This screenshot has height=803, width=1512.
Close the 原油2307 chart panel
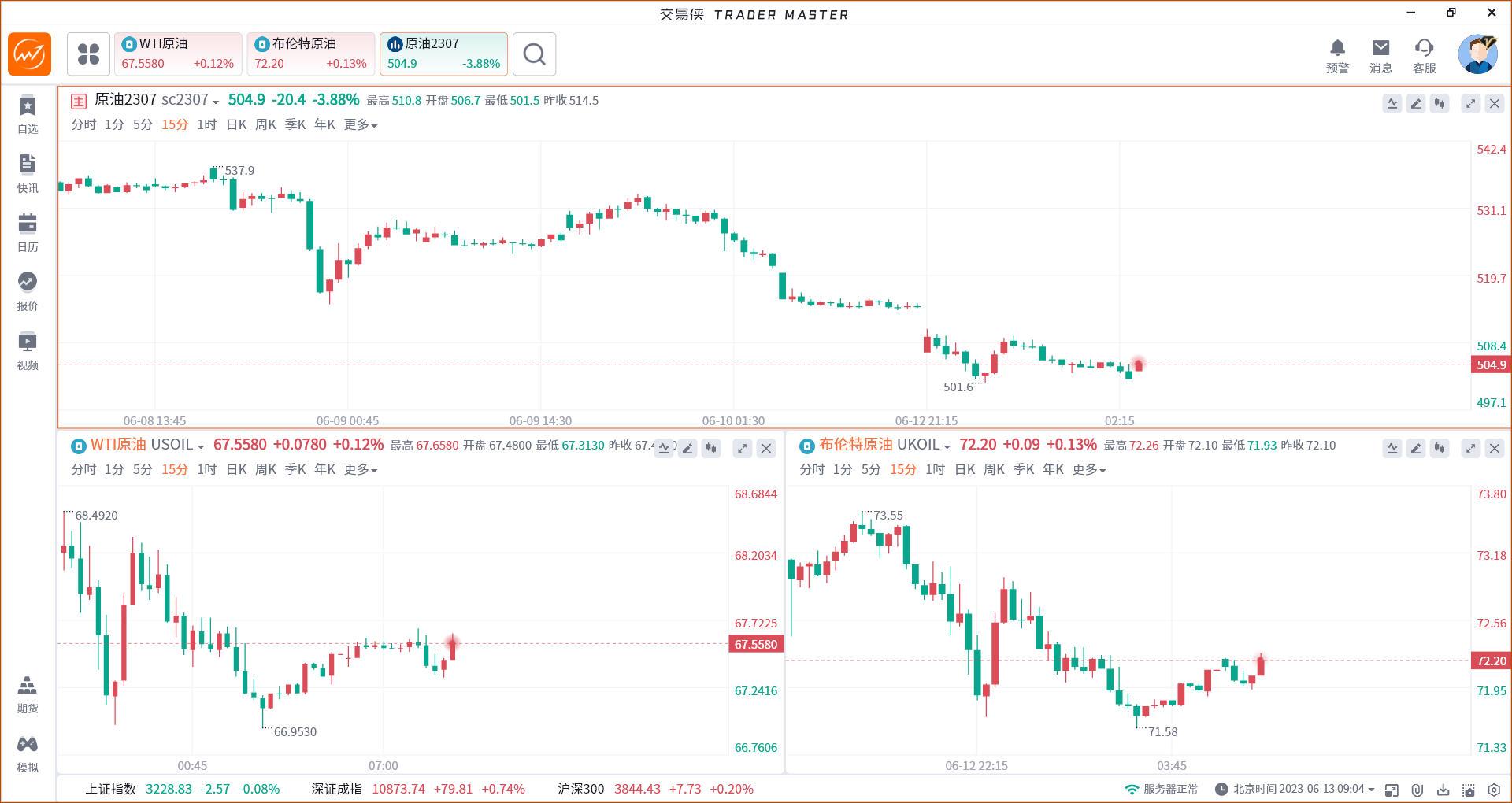pyautogui.click(x=1495, y=103)
